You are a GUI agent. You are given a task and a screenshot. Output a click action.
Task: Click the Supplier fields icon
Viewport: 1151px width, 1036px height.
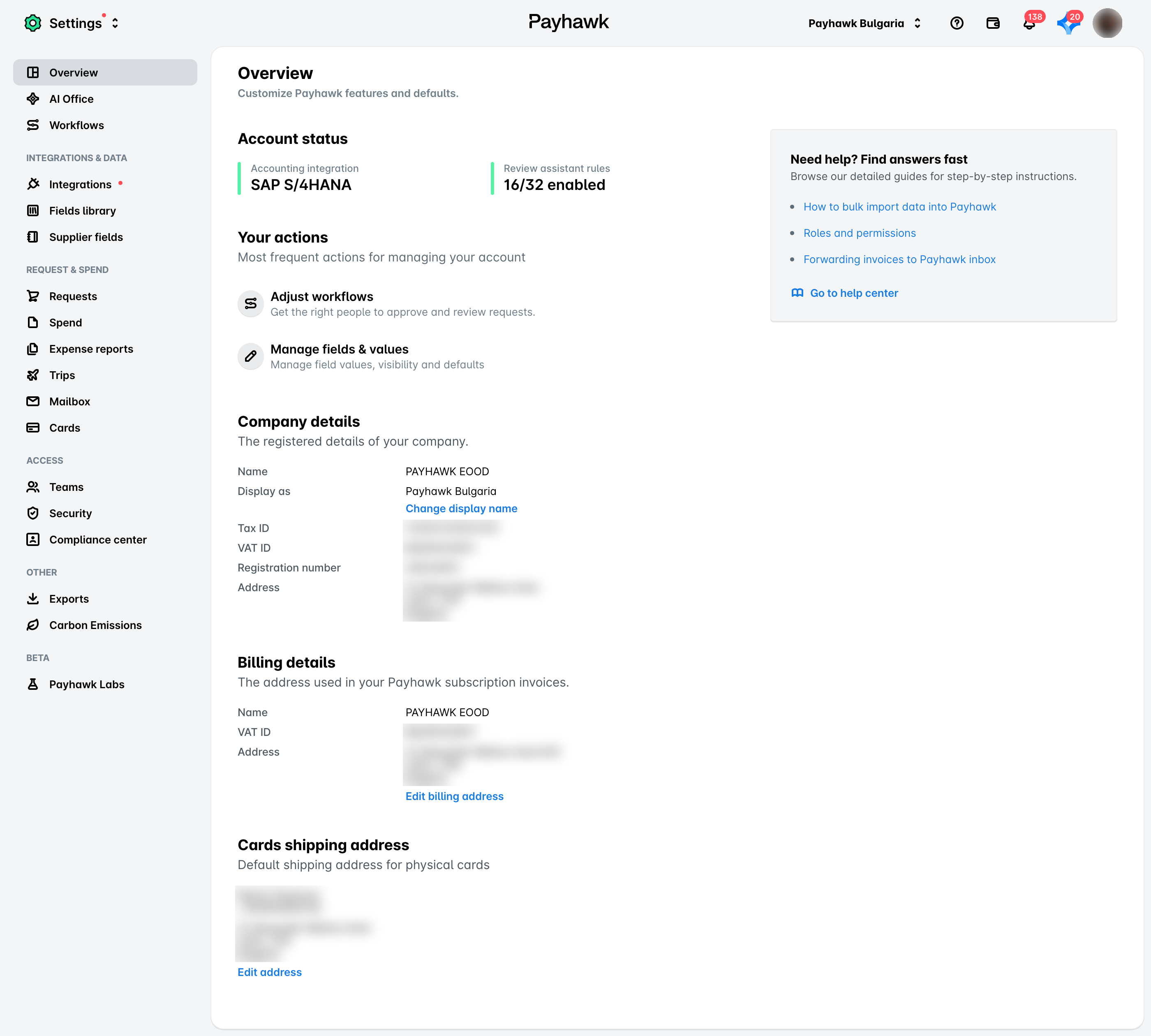click(33, 237)
